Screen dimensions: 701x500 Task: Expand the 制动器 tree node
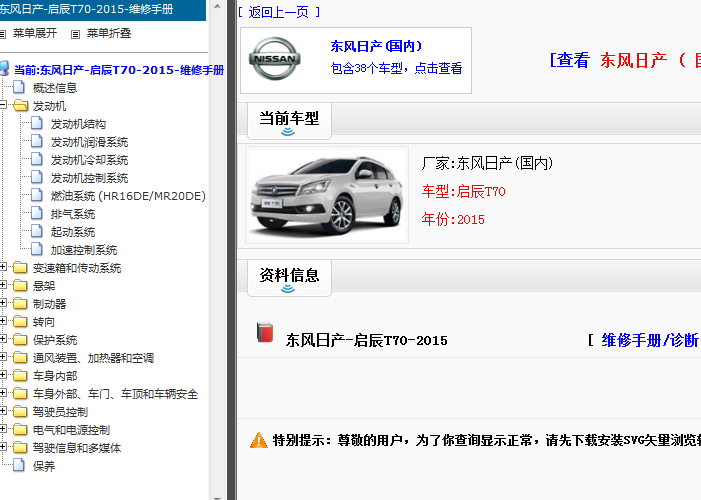(3, 303)
